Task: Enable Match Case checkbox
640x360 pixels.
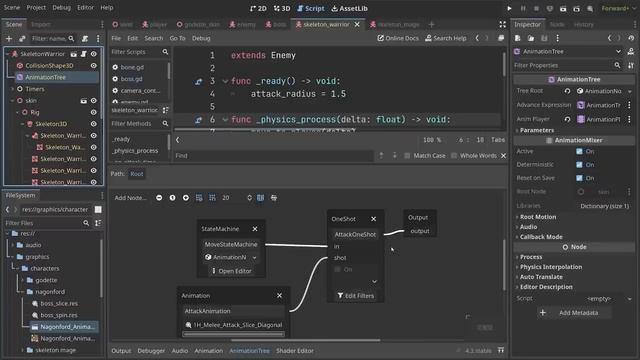Action: pyautogui.click(x=407, y=156)
